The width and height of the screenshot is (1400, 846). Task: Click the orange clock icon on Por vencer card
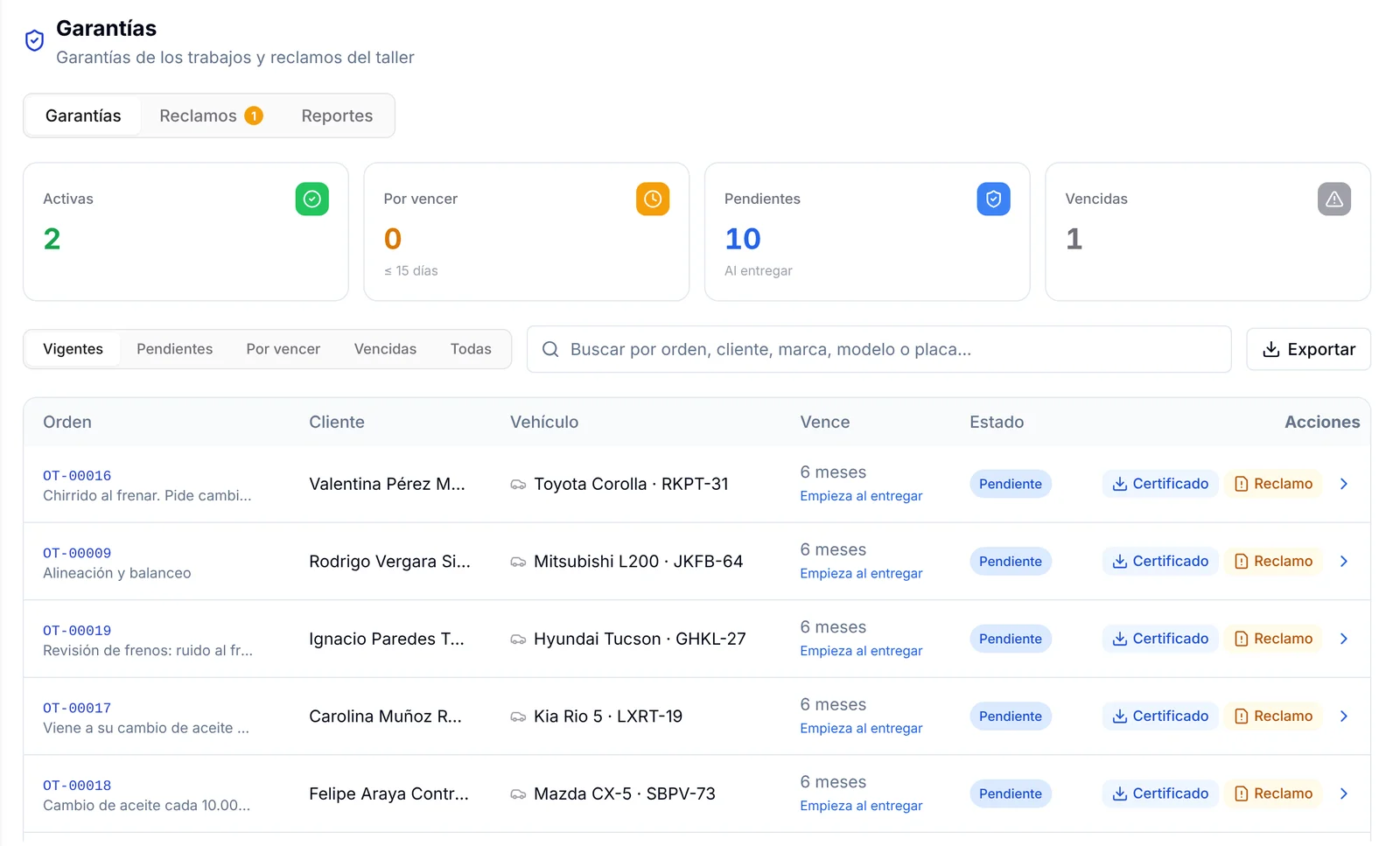[x=653, y=199]
